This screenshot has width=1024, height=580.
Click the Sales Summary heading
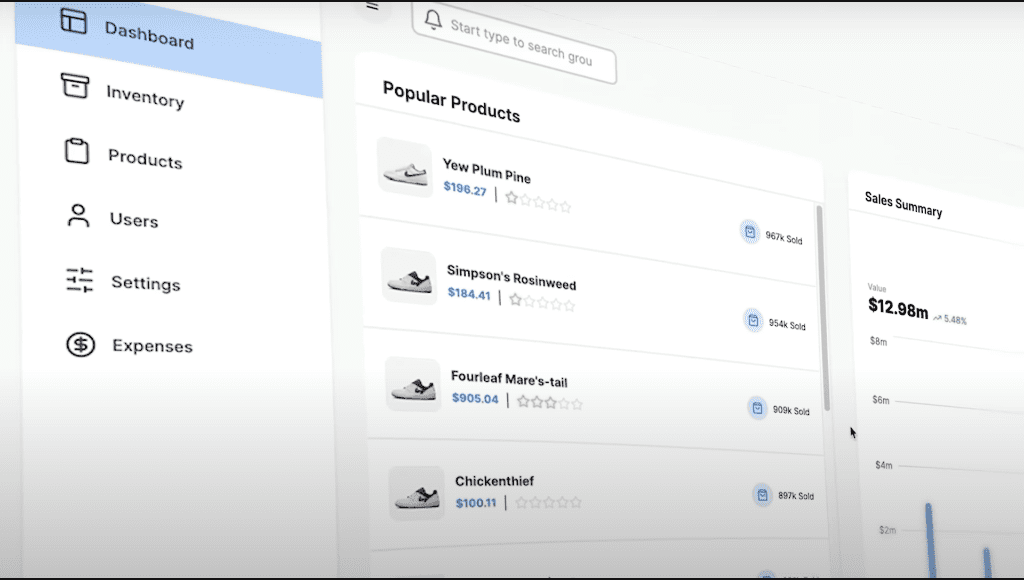coord(903,204)
